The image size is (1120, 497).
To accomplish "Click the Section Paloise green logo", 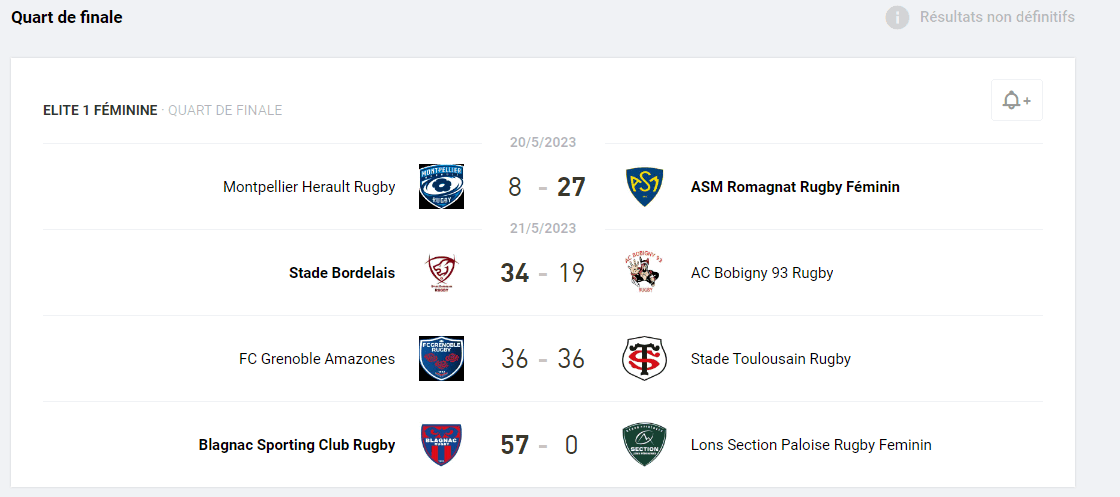I will 644,445.
